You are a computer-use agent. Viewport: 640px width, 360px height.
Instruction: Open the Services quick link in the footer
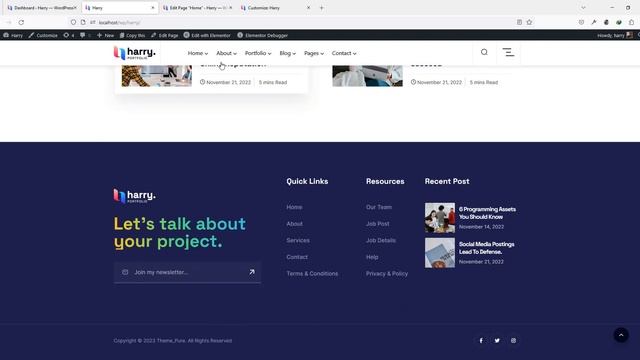[298, 240]
